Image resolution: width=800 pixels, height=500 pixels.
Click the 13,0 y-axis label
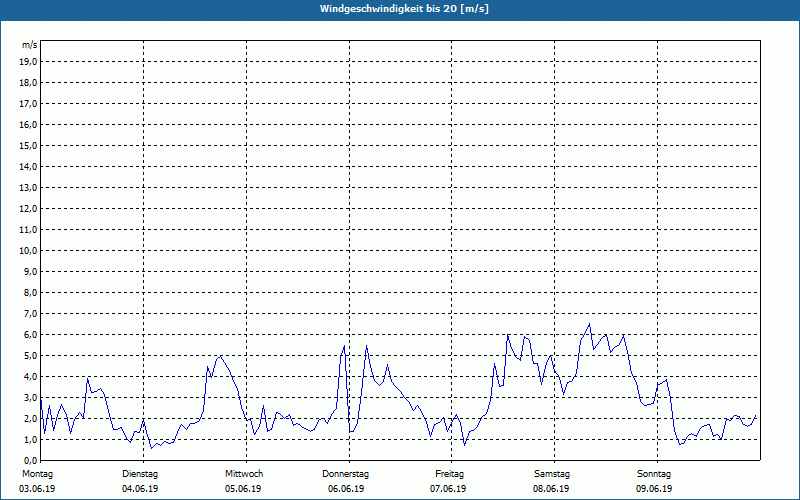(x=28, y=187)
